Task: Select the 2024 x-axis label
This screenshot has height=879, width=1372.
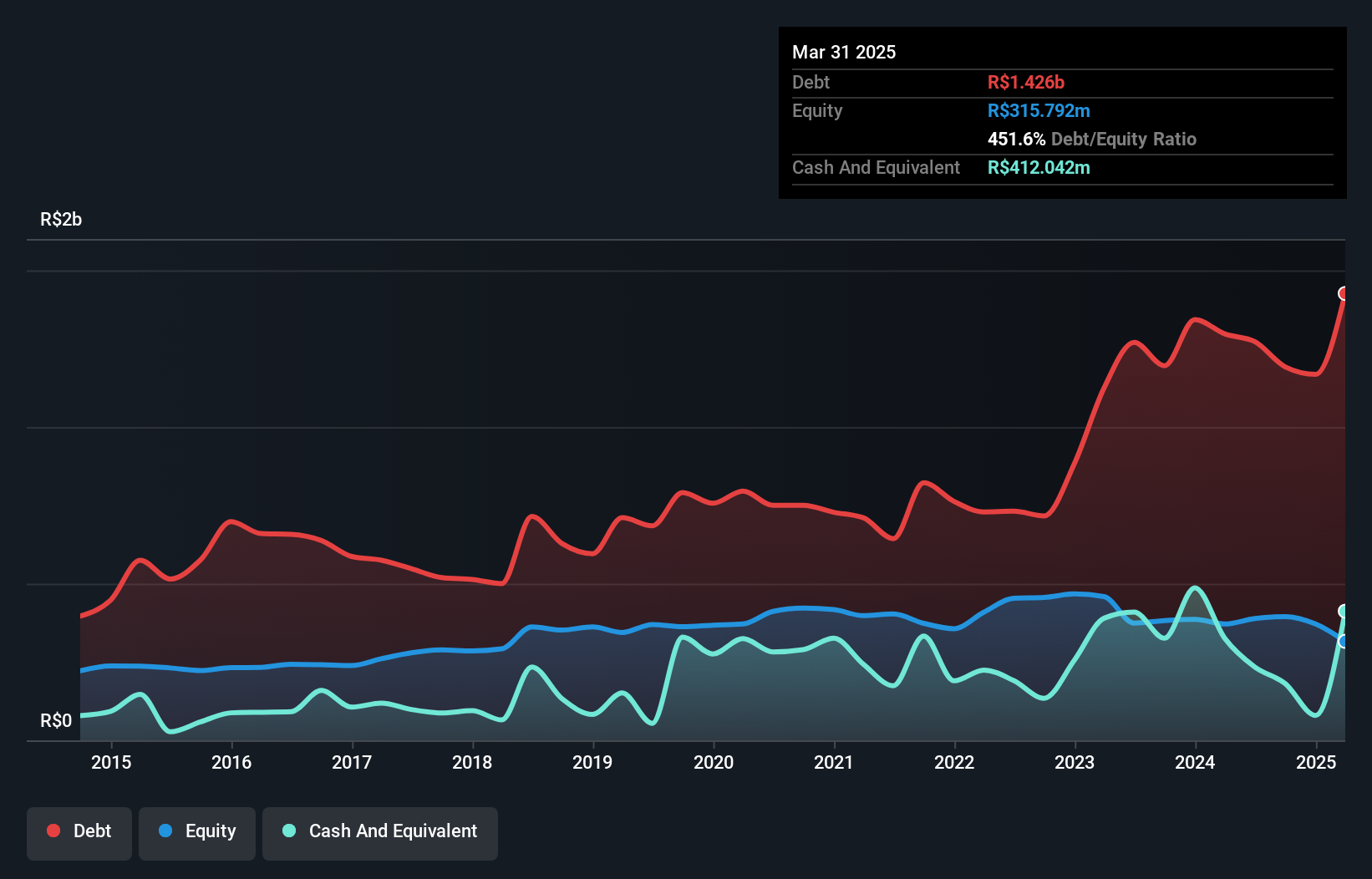Action: tap(1195, 762)
